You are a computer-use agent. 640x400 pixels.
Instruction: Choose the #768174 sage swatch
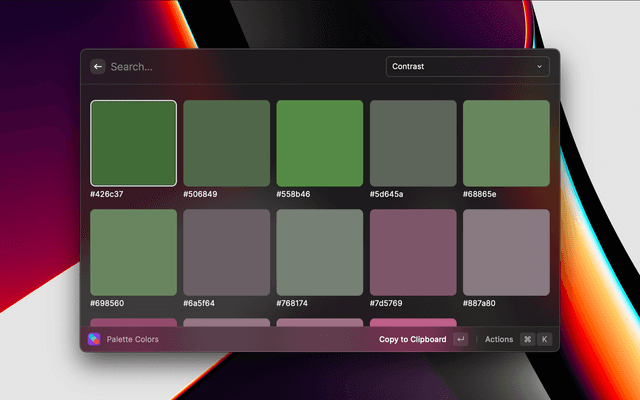[320, 252]
